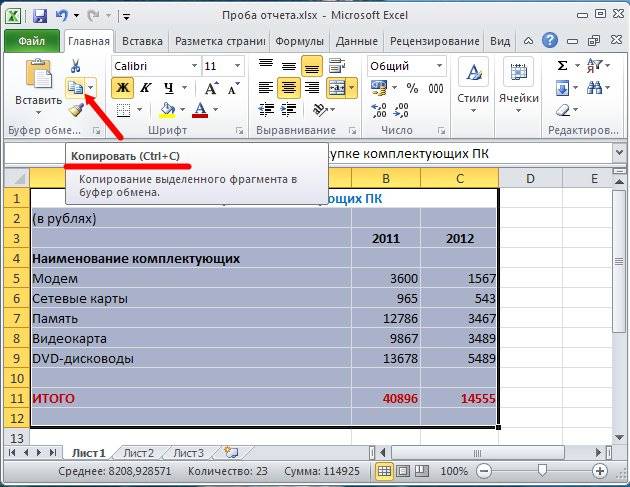Click zoom in plus button

coord(599,471)
